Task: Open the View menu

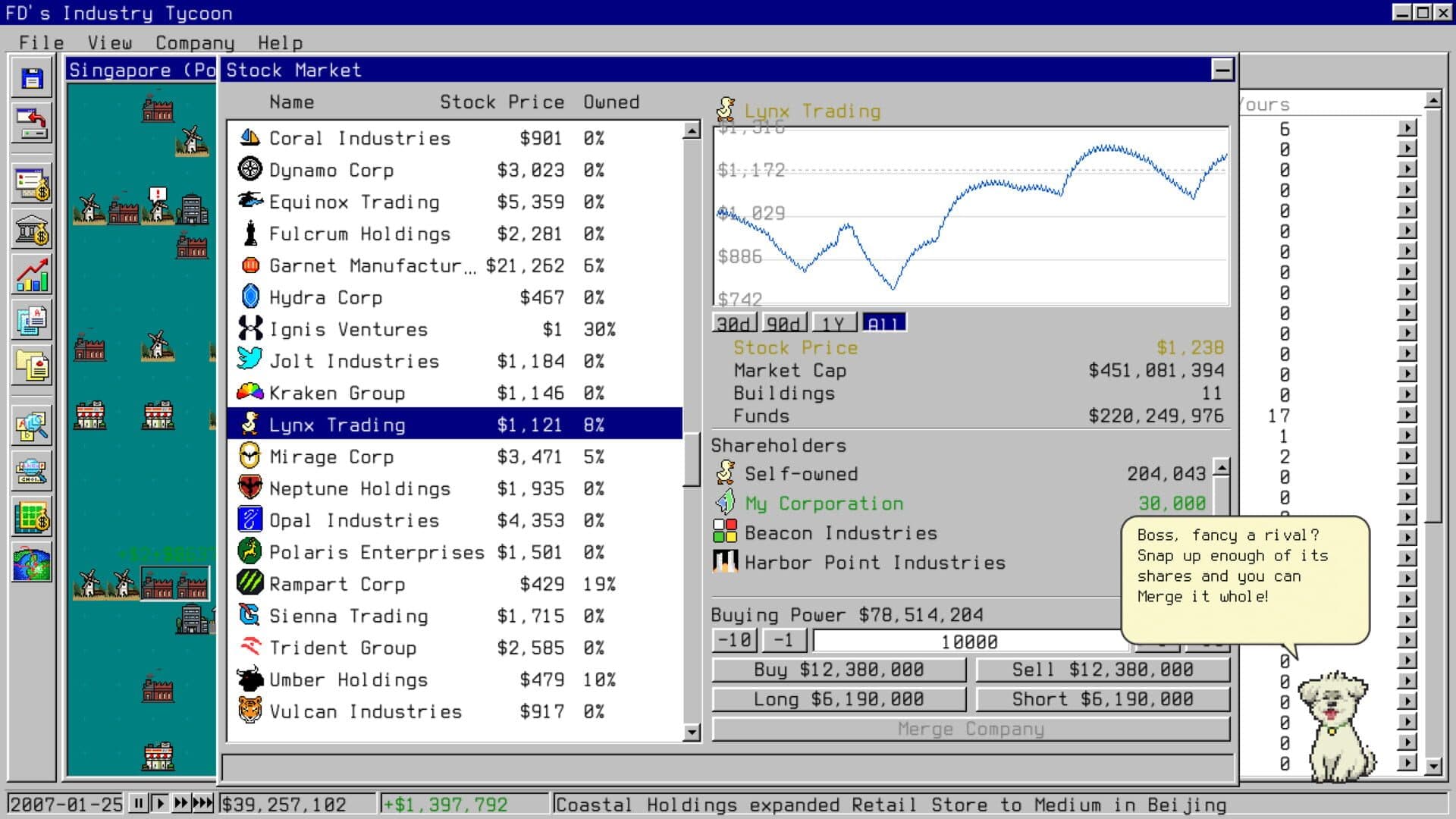Action: [110, 42]
